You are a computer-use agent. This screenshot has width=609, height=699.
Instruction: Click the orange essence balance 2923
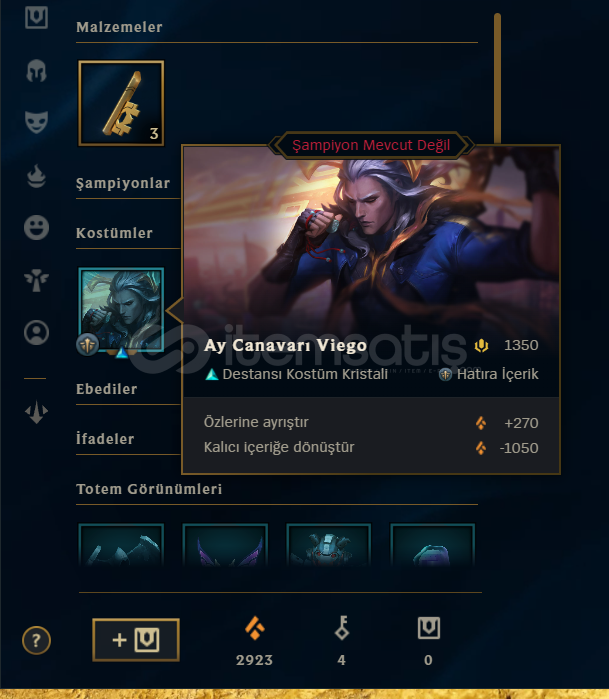pos(255,641)
